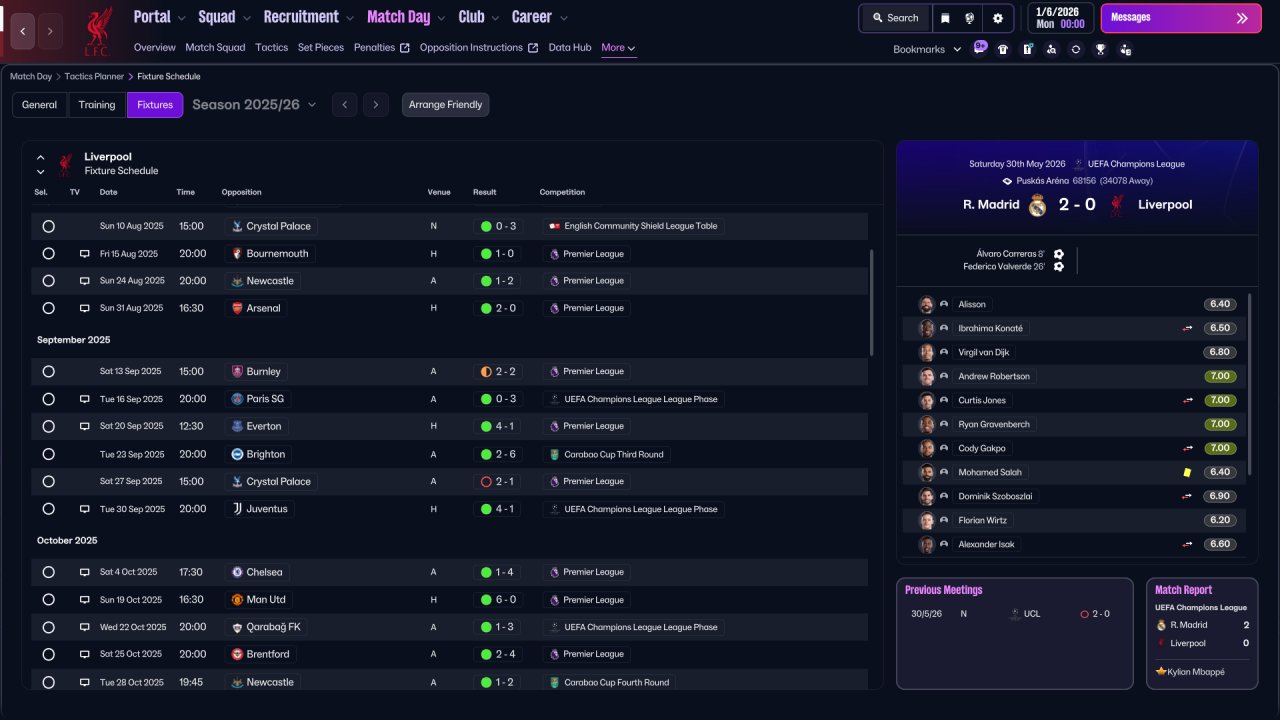
Task: Click the substitution arrow on Ibrahima Konaté row
Action: pyautogui.click(x=1188, y=328)
